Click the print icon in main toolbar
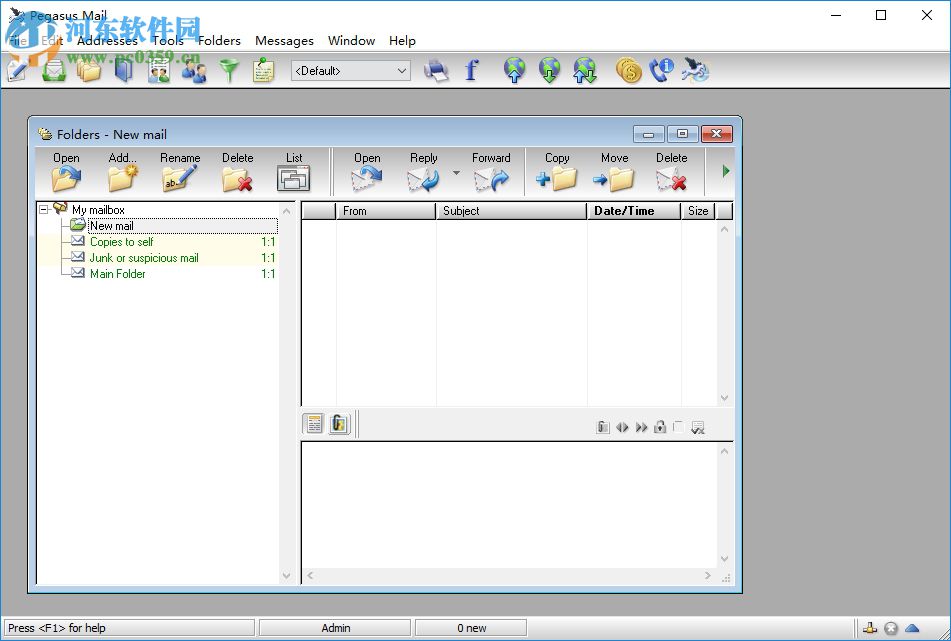The width and height of the screenshot is (951, 641). 436,71
